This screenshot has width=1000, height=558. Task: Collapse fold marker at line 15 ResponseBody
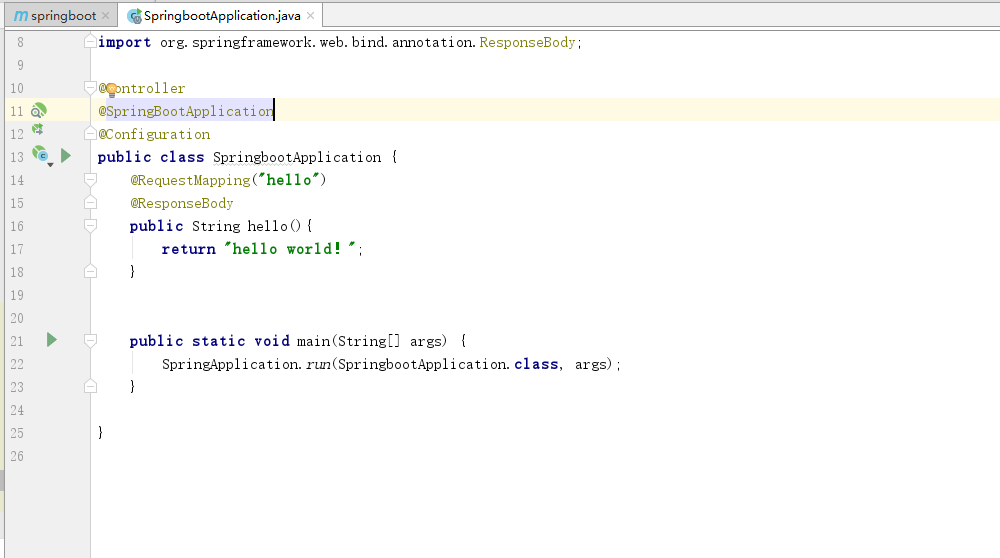pos(90,203)
